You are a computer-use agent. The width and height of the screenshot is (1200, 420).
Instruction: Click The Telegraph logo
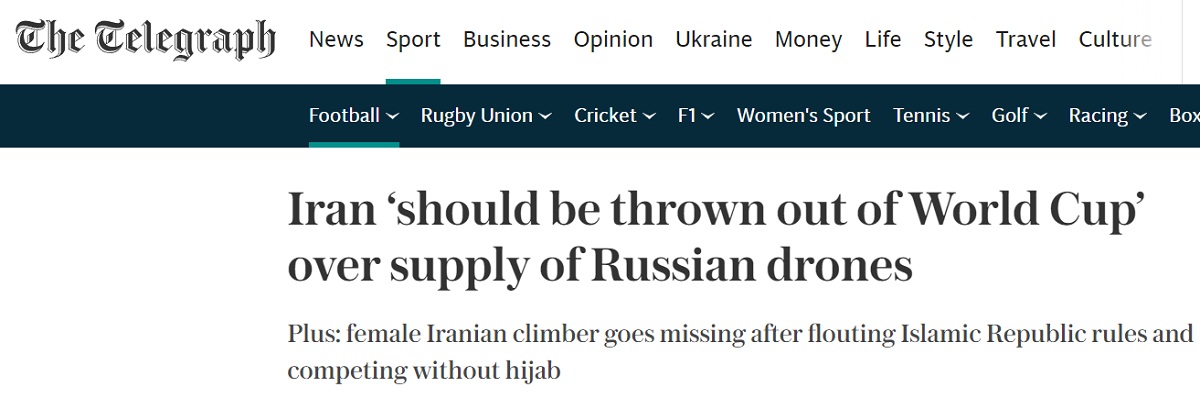(x=145, y=40)
